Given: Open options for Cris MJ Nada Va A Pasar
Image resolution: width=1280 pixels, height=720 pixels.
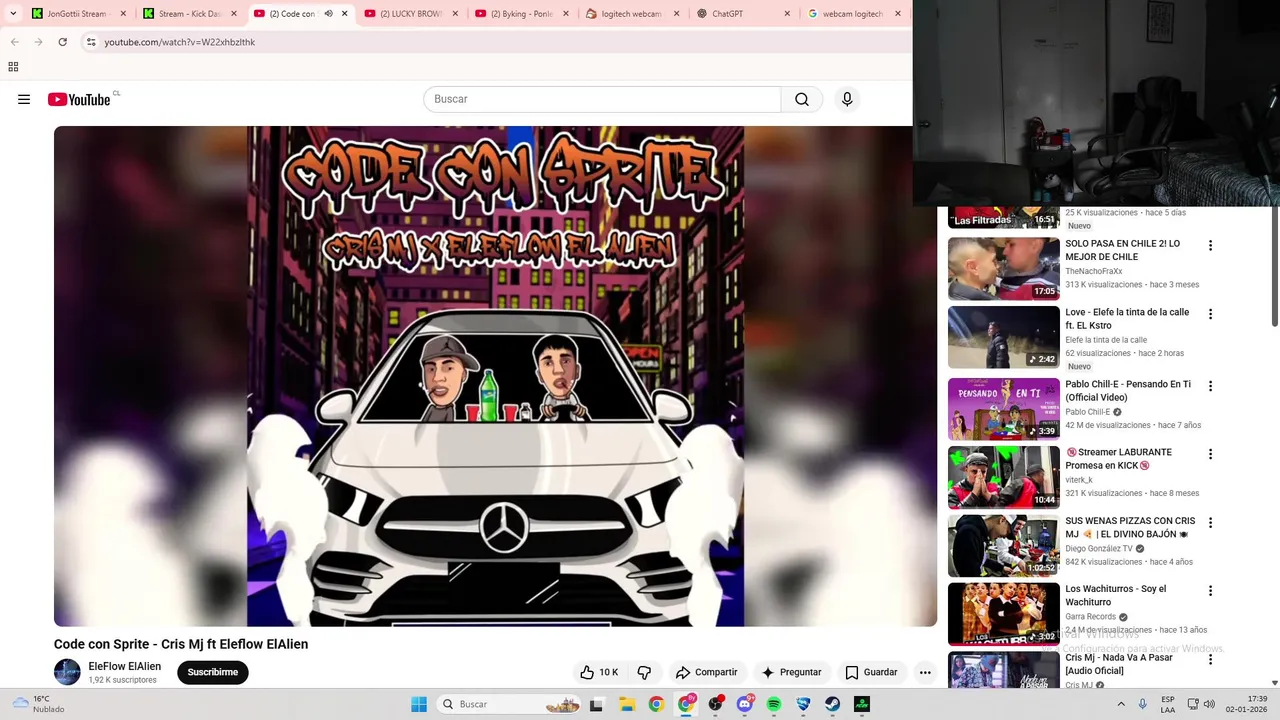Looking at the screenshot, I should coord(1210,660).
